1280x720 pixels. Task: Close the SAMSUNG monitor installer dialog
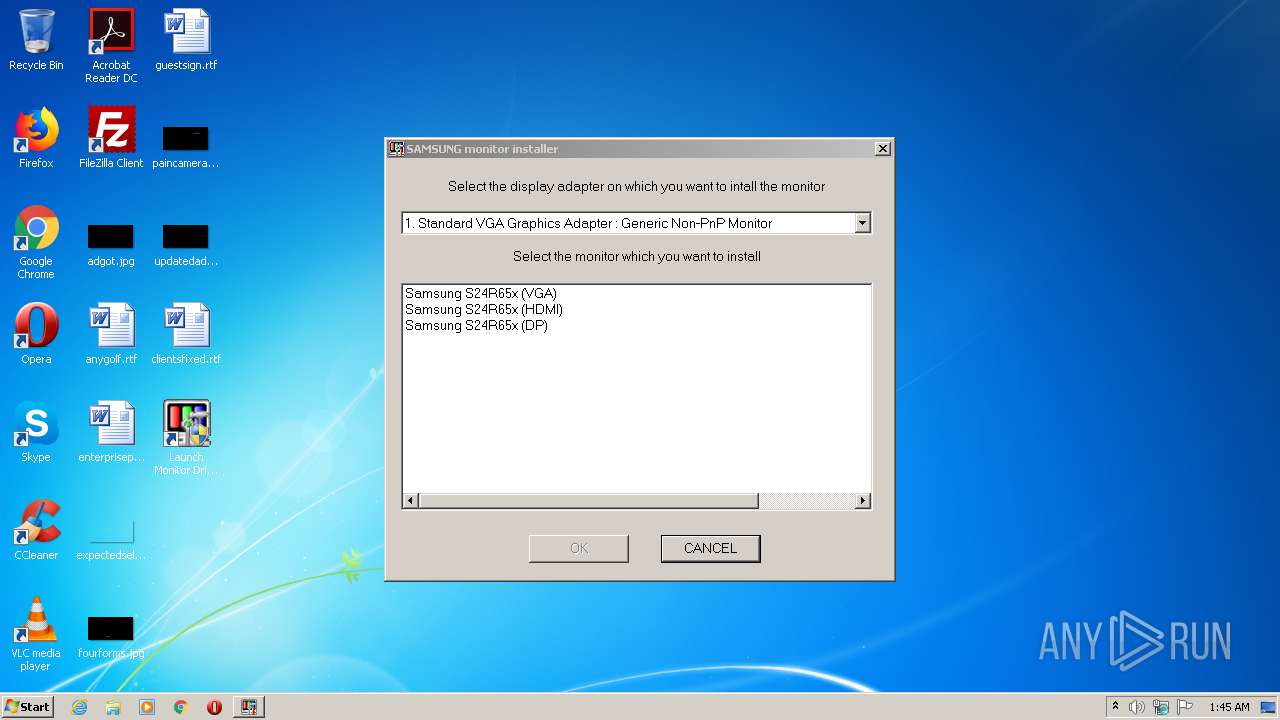pos(882,149)
